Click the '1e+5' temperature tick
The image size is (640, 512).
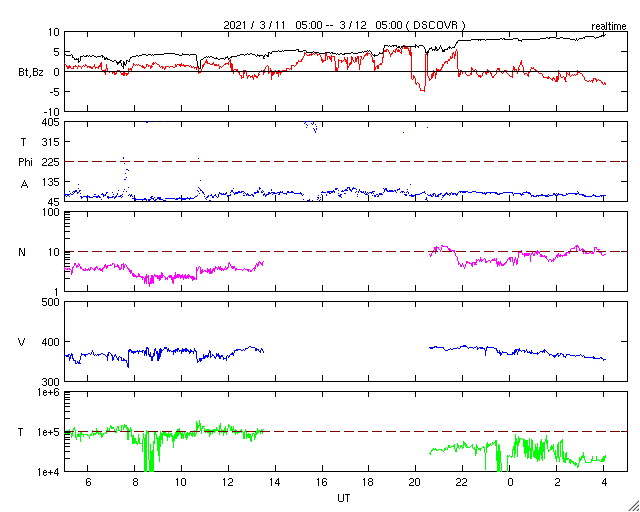tap(48, 432)
